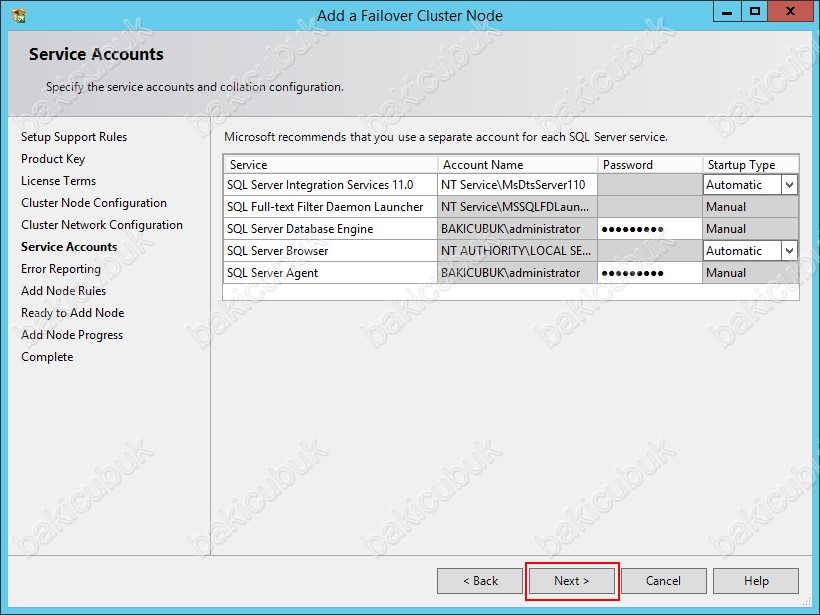
Task: Select Cluster Node Configuration step
Action: point(94,203)
